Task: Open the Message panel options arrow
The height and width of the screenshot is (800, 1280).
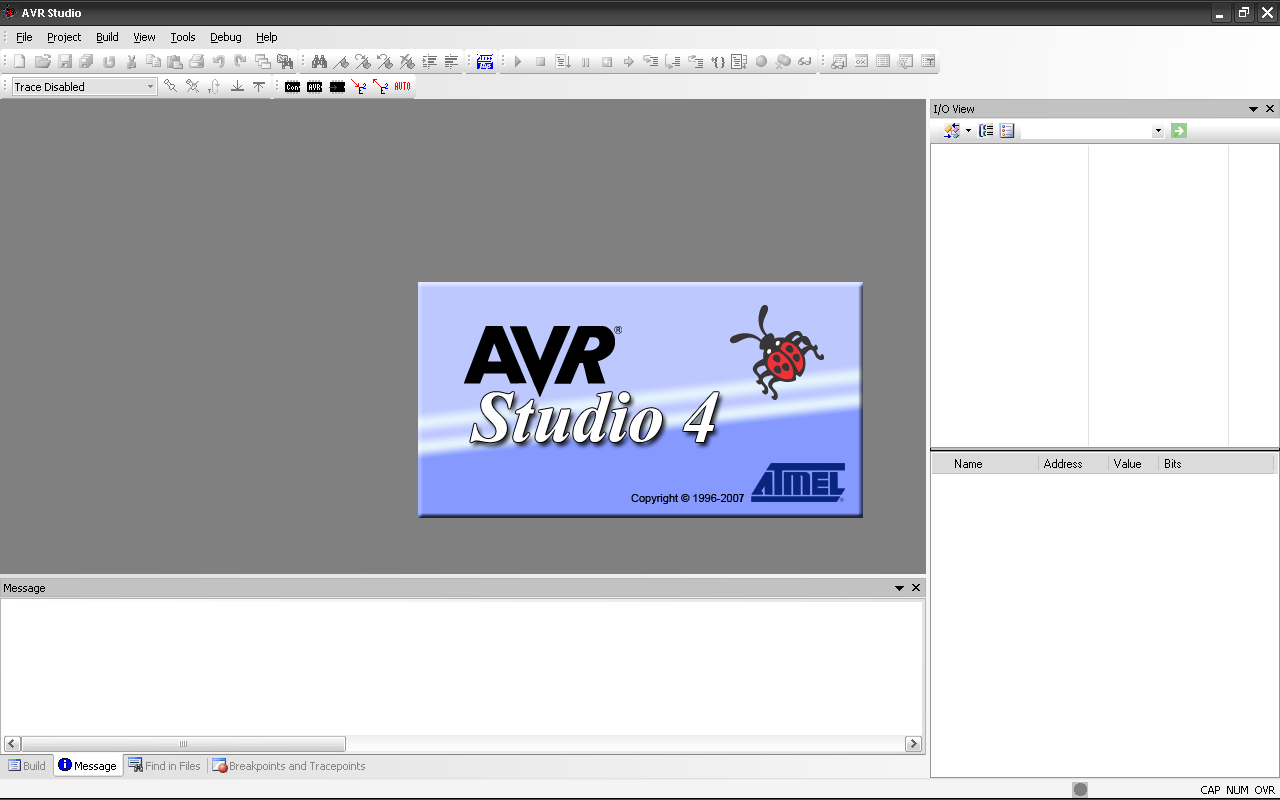Action: click(x=899, y=588)
